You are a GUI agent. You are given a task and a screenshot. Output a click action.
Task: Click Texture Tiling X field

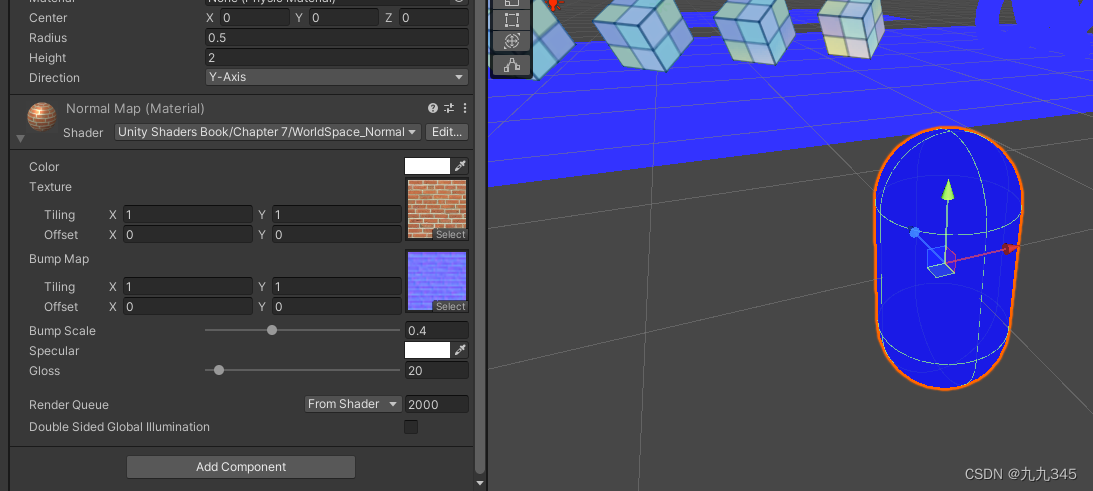[188, 215]
